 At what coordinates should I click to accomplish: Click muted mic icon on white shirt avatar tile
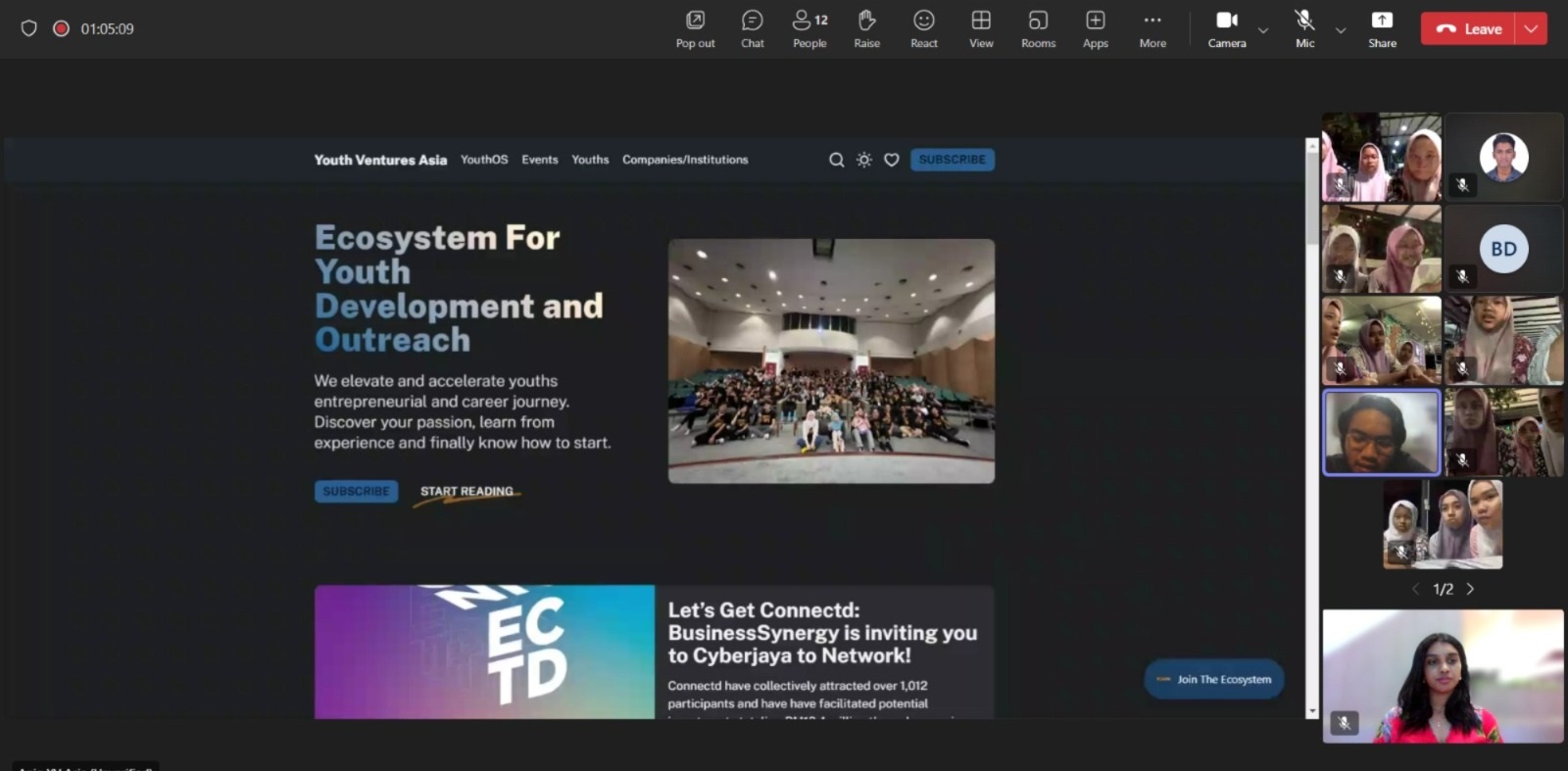(1462, 184)
